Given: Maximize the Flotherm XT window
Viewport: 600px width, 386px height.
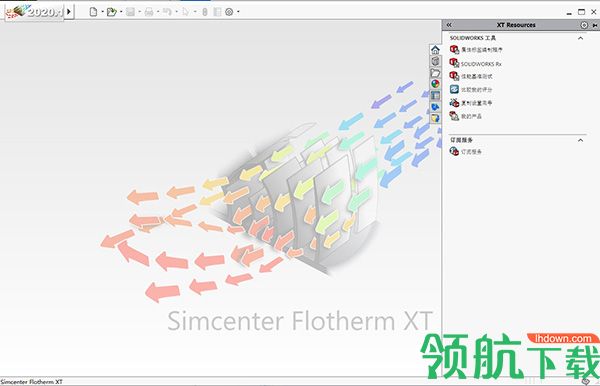Looking at the screenshot, I should 581,12.
